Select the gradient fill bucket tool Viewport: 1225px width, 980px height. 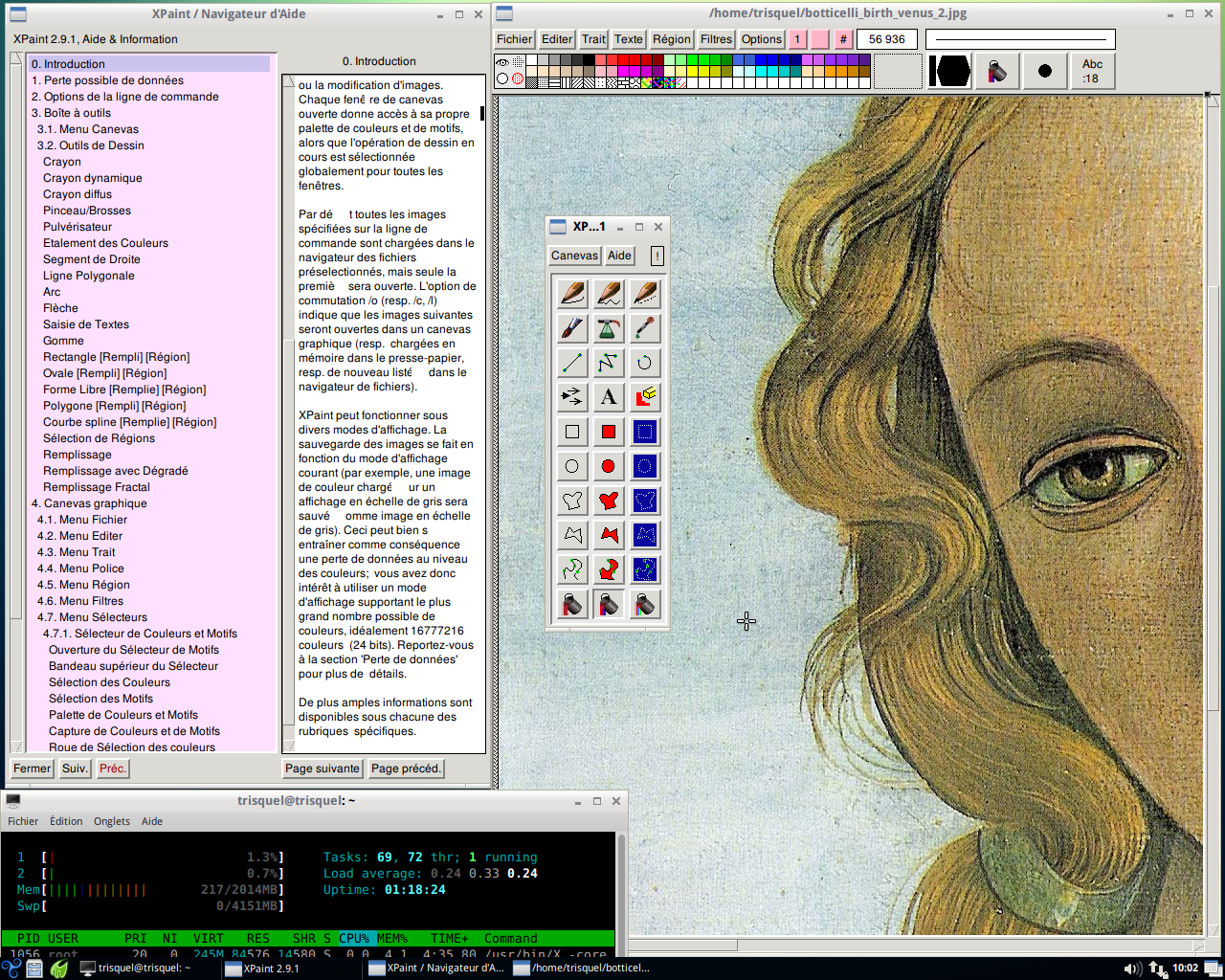click(x=609, y=604)
